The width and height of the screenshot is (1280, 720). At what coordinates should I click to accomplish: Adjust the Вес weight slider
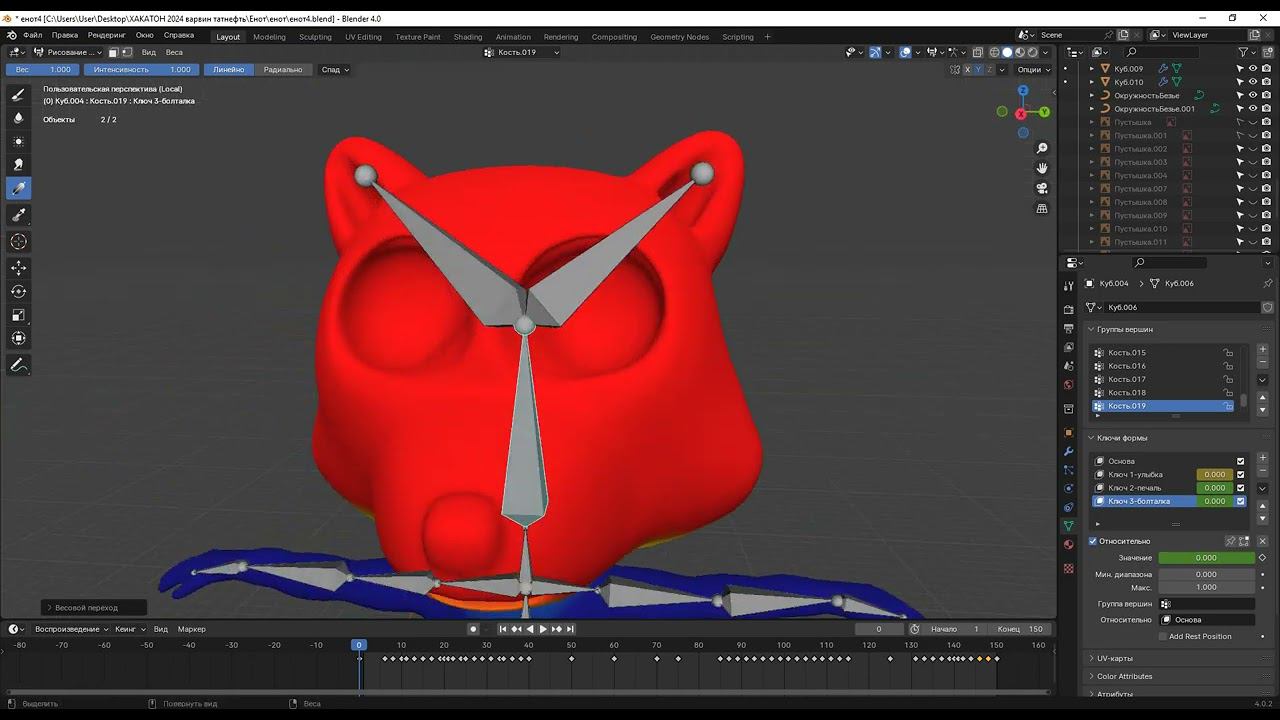43,70
